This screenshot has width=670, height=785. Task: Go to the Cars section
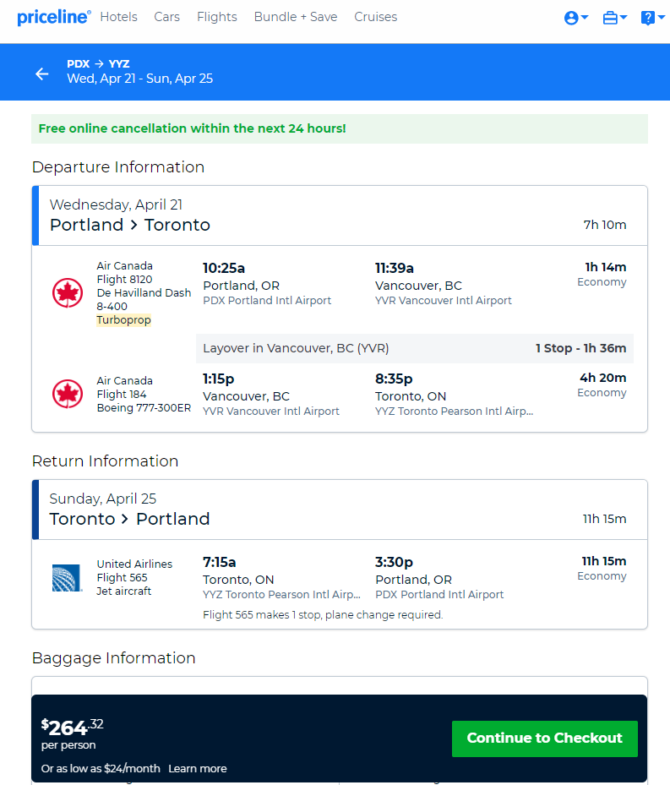coord(167,17)
